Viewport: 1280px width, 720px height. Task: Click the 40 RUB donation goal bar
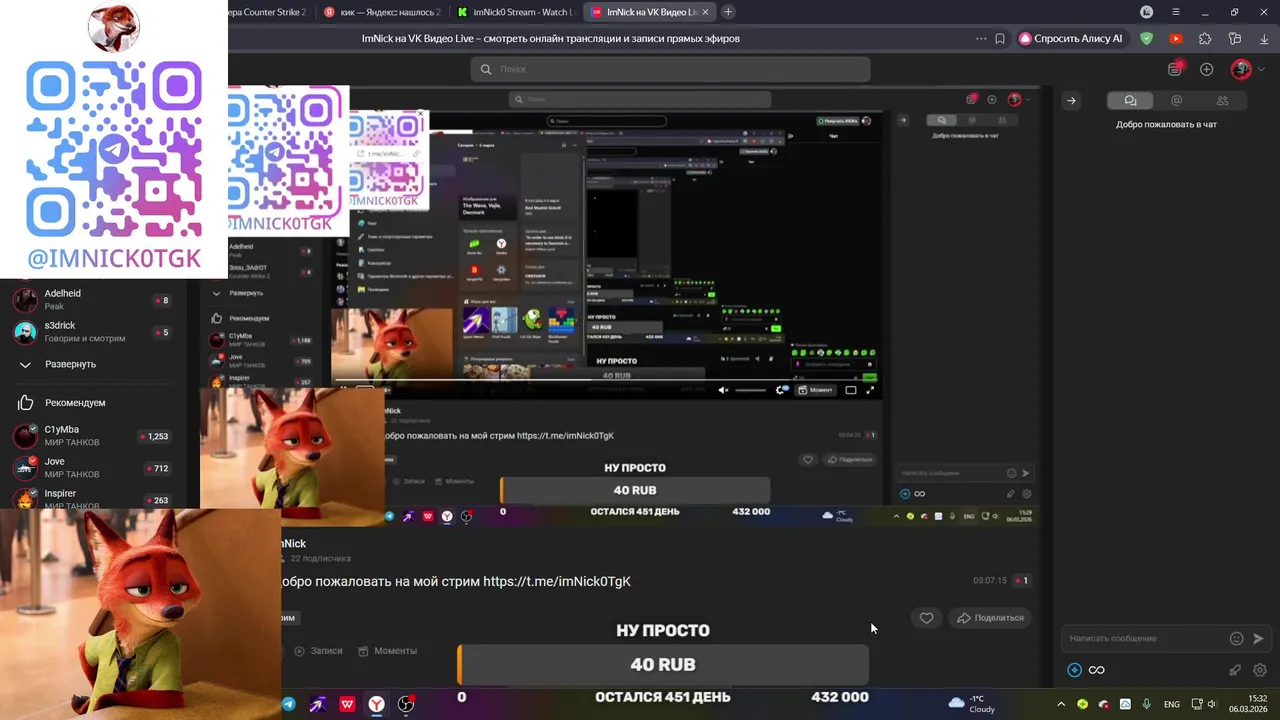(x=663, y=665)
